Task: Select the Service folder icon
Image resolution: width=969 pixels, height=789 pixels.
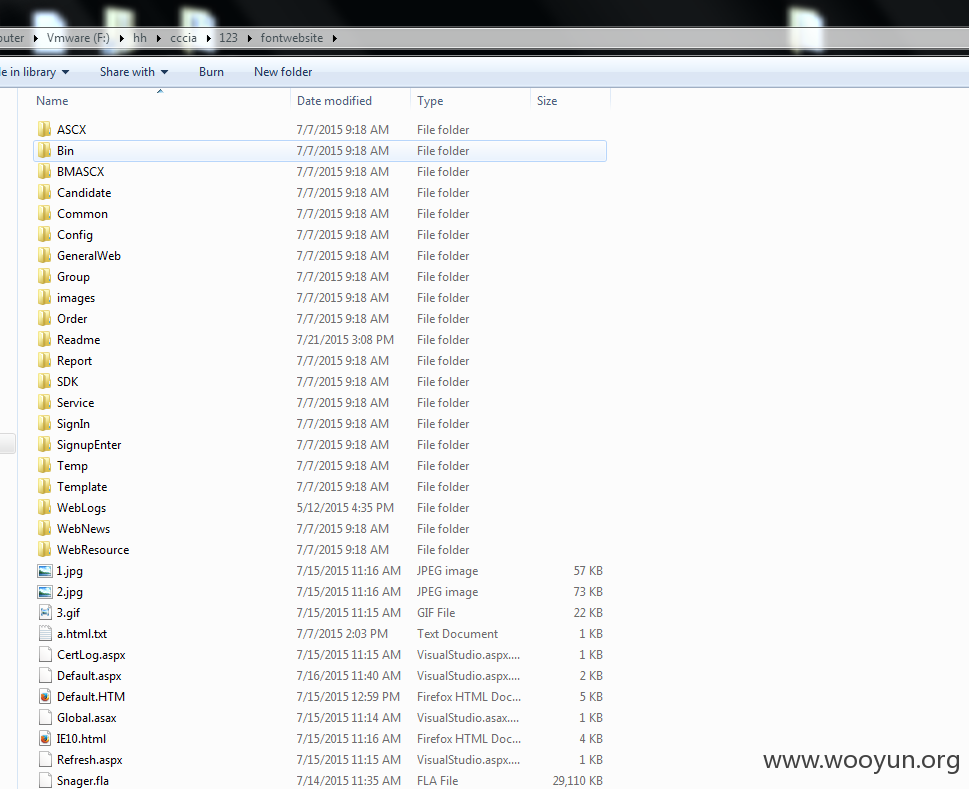Action: pyautogui.click(x=44, y=402)
